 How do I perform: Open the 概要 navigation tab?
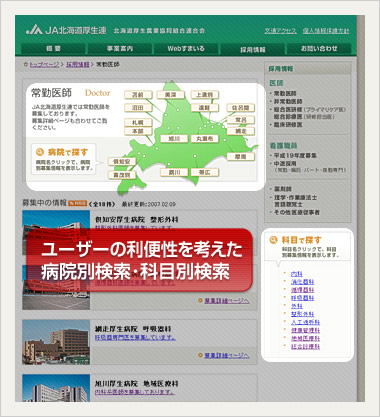(53, 49)
